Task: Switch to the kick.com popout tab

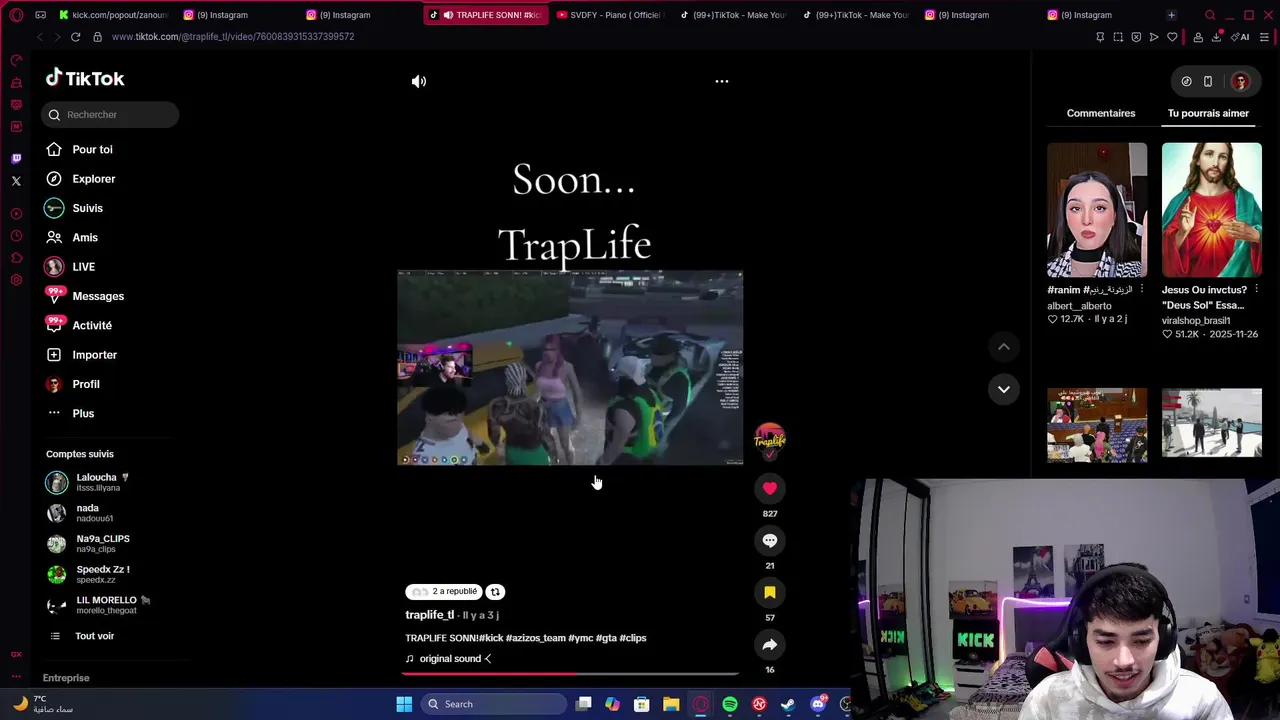Action: tap(112, 15)
